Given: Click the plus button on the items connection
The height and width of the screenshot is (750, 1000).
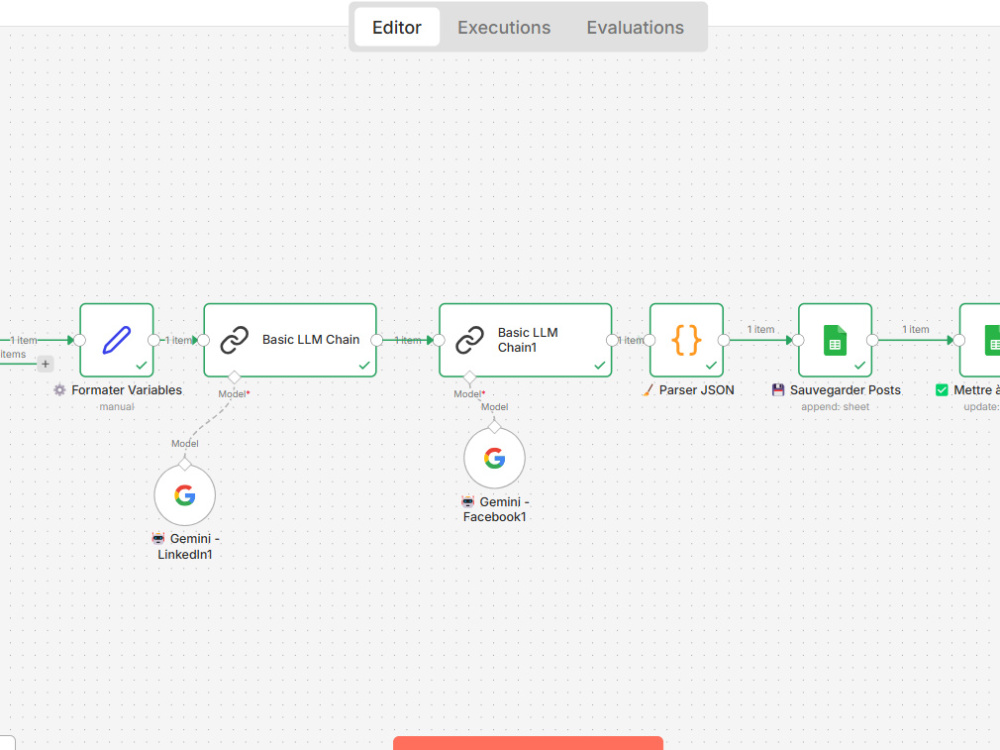Looking at the screenshot, I should [45, 364].
